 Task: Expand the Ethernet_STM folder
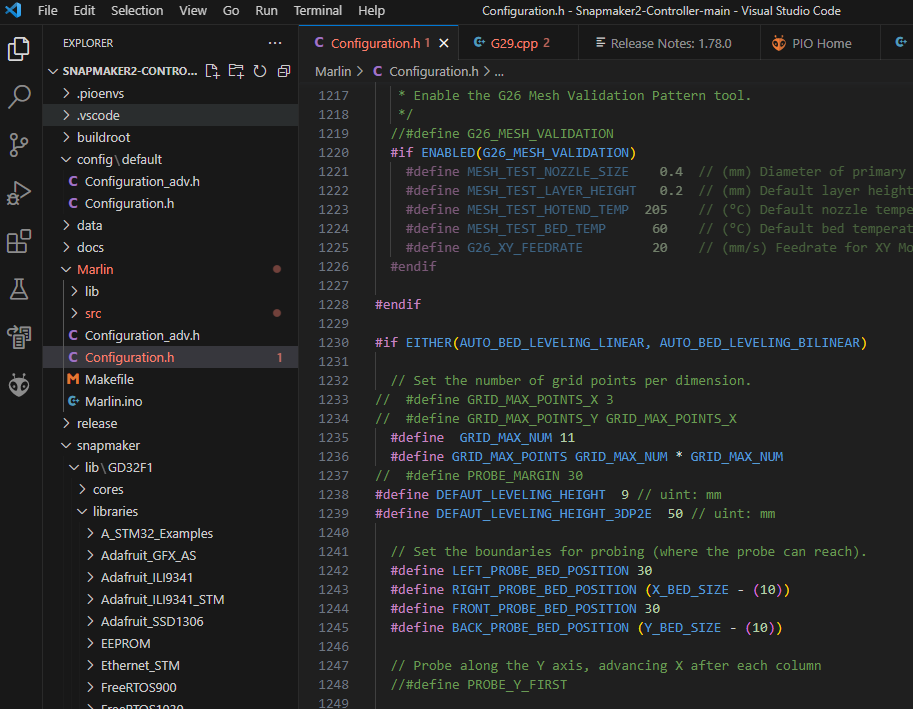coord(171,665)
